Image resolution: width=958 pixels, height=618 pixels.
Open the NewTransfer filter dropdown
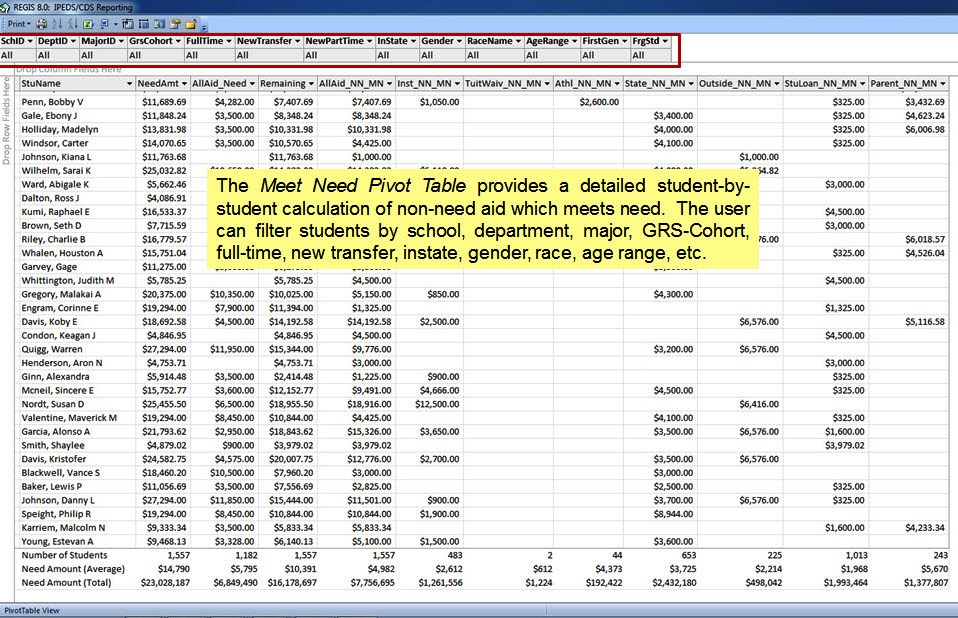point(298,41)
